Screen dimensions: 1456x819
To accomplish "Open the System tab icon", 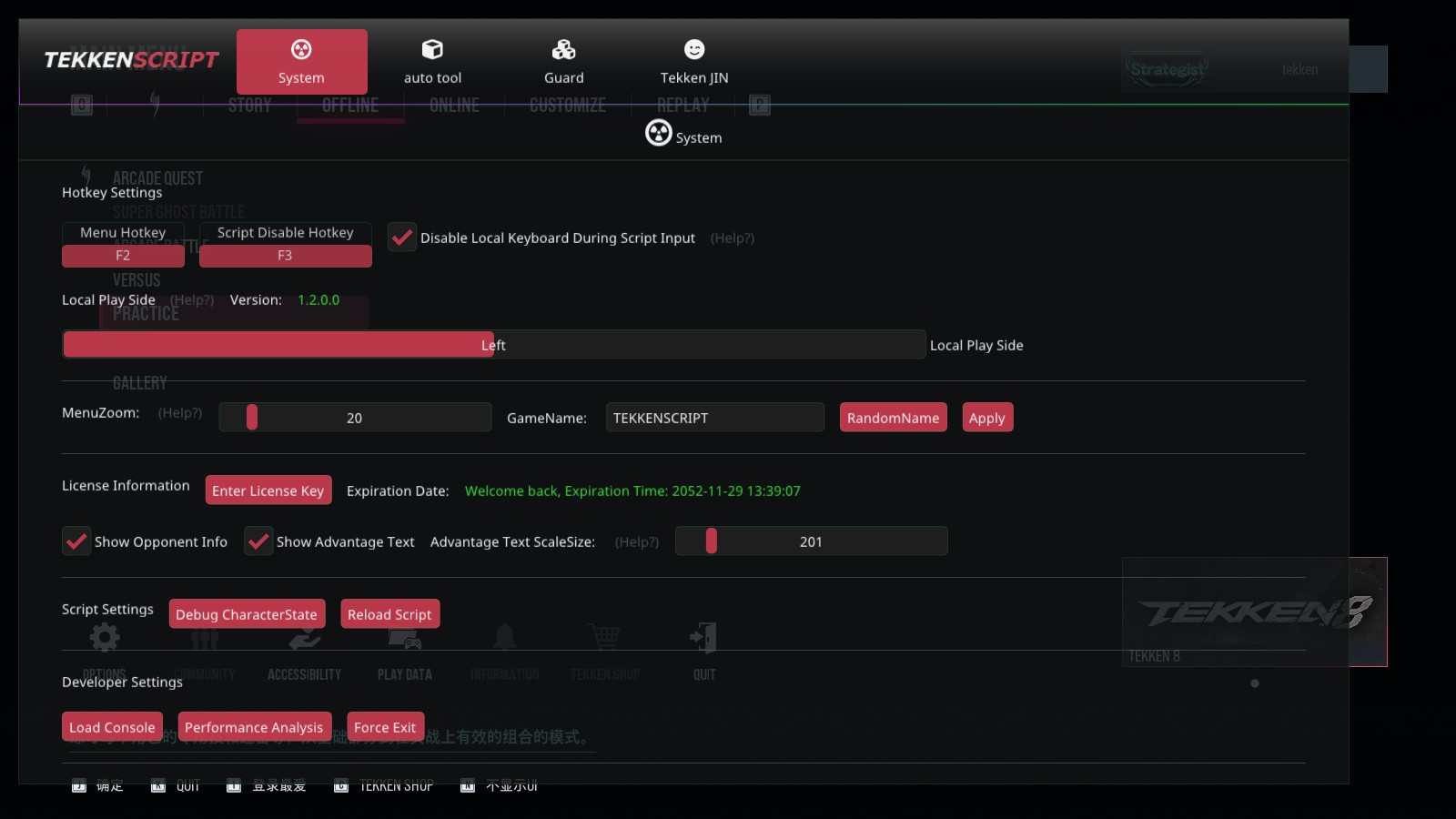I will point(301,49).
